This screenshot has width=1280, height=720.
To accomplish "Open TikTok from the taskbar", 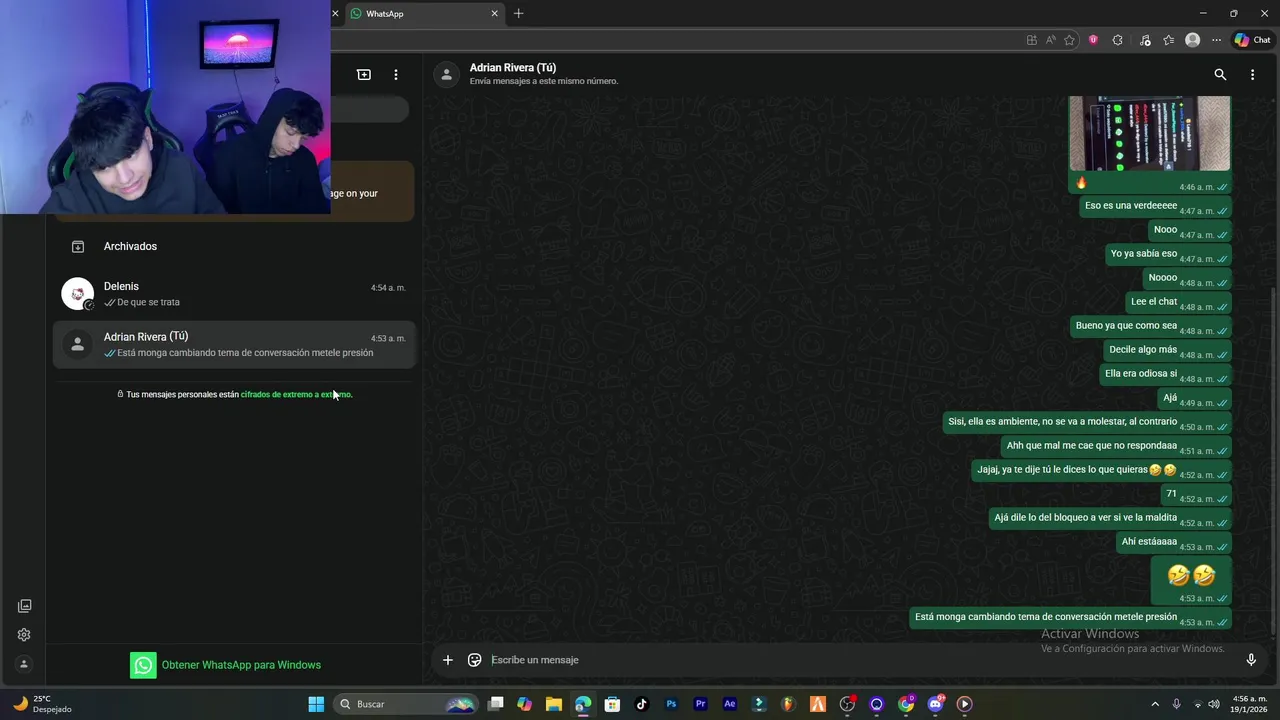I will click(x=642, y=704).
